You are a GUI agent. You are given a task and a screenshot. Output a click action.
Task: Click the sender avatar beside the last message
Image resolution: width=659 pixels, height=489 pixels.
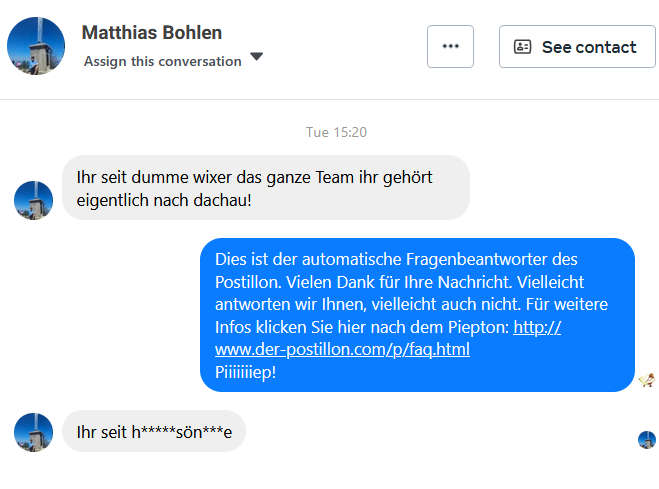(x=33, y=432)
